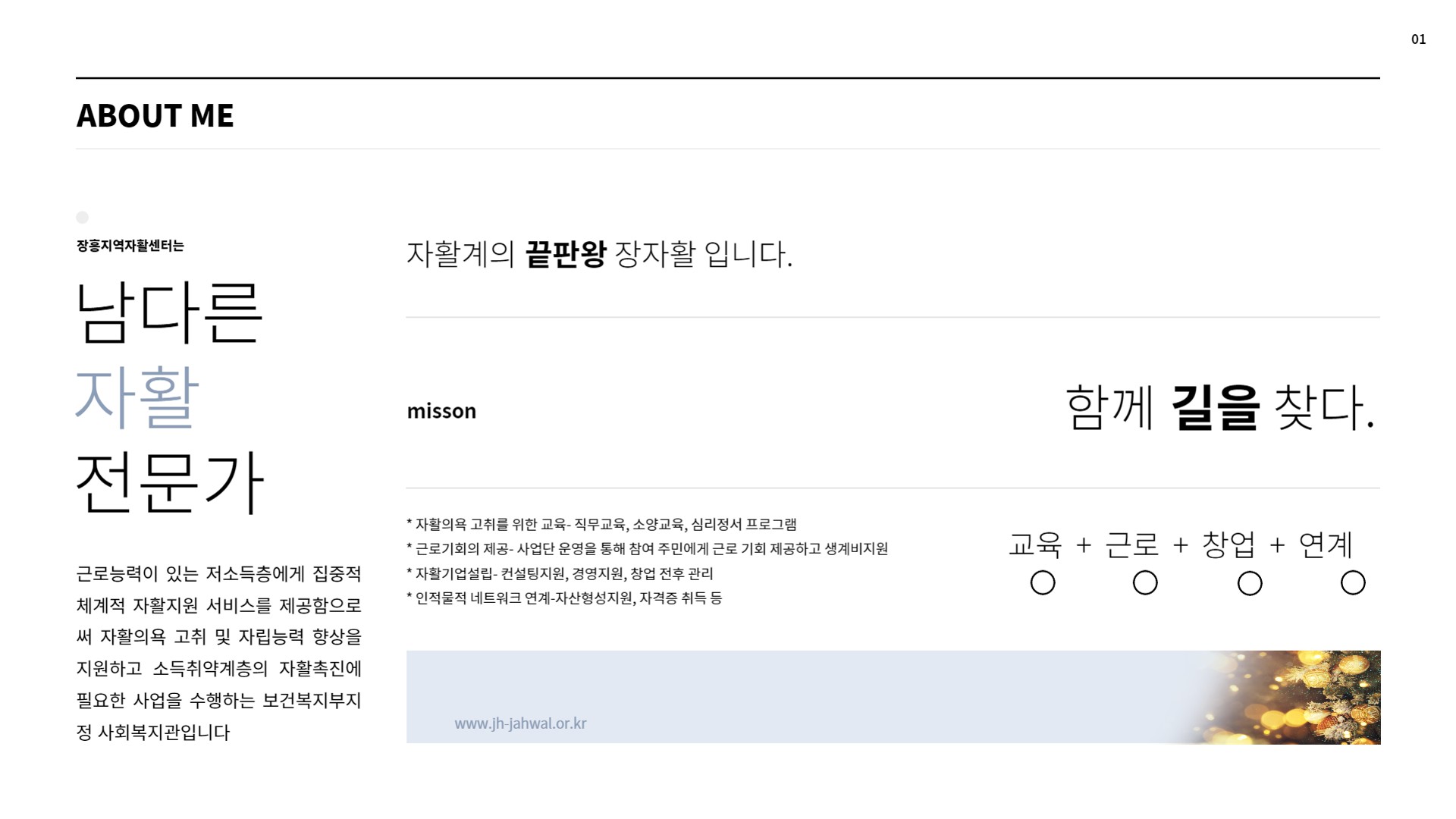Select the circle under 연계

click(x=1353, y=582)
